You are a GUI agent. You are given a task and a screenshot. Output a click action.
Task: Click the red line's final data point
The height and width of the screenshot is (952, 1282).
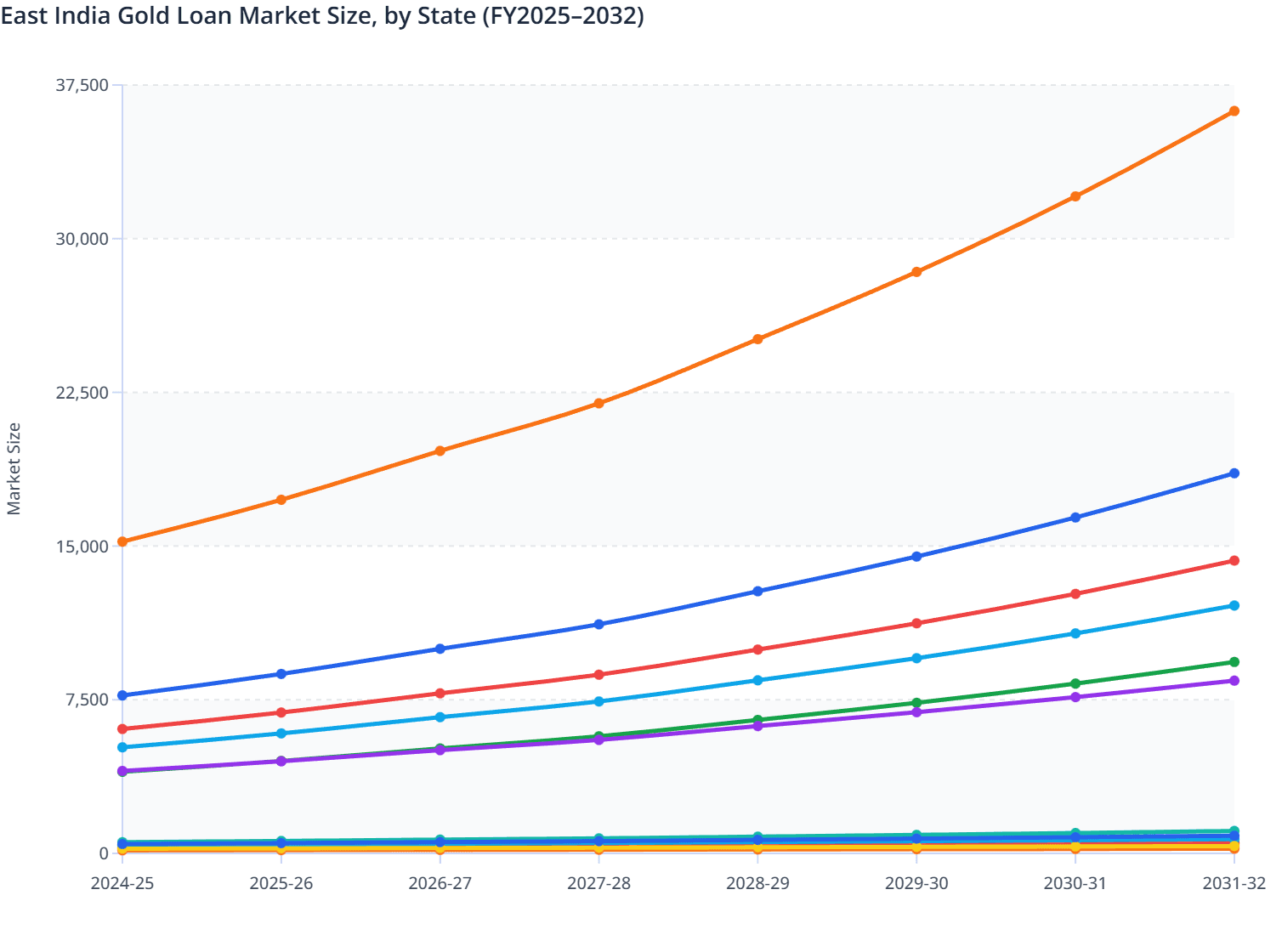[1234, 560]
